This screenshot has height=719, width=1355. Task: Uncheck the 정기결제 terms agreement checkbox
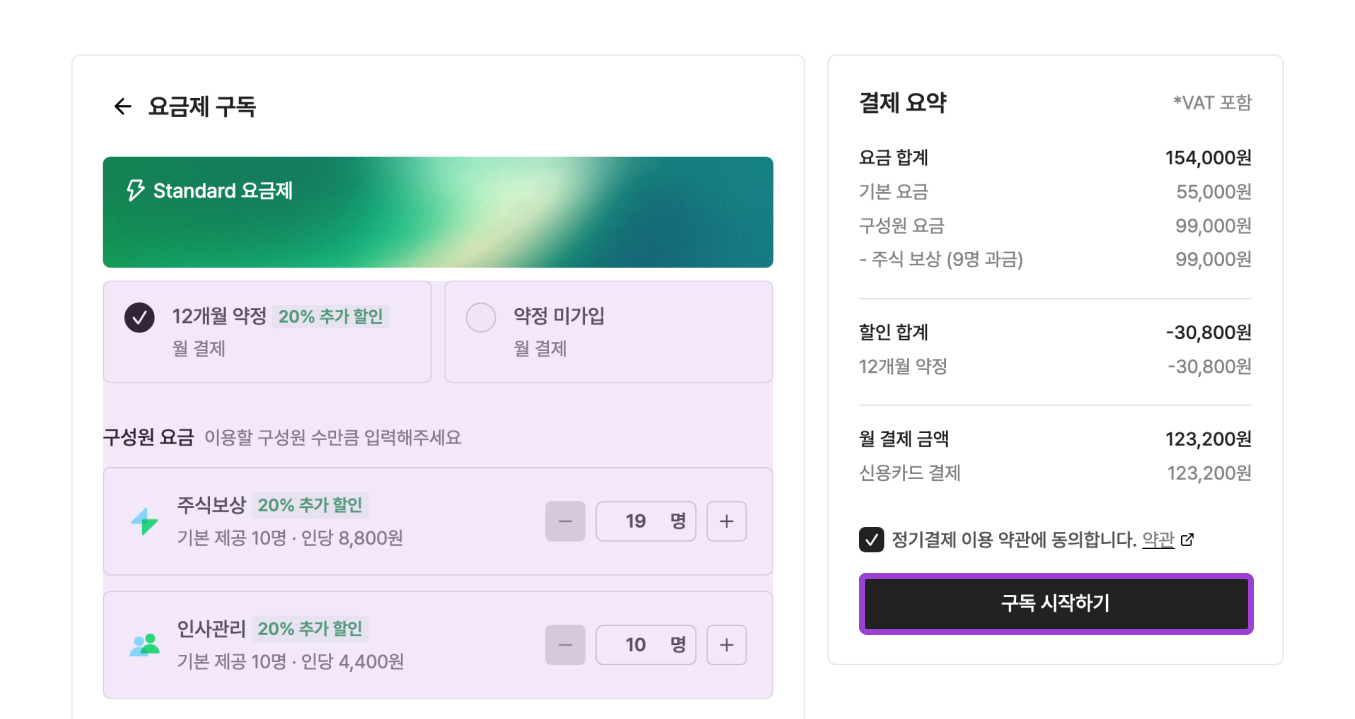(x=870, y=539)
